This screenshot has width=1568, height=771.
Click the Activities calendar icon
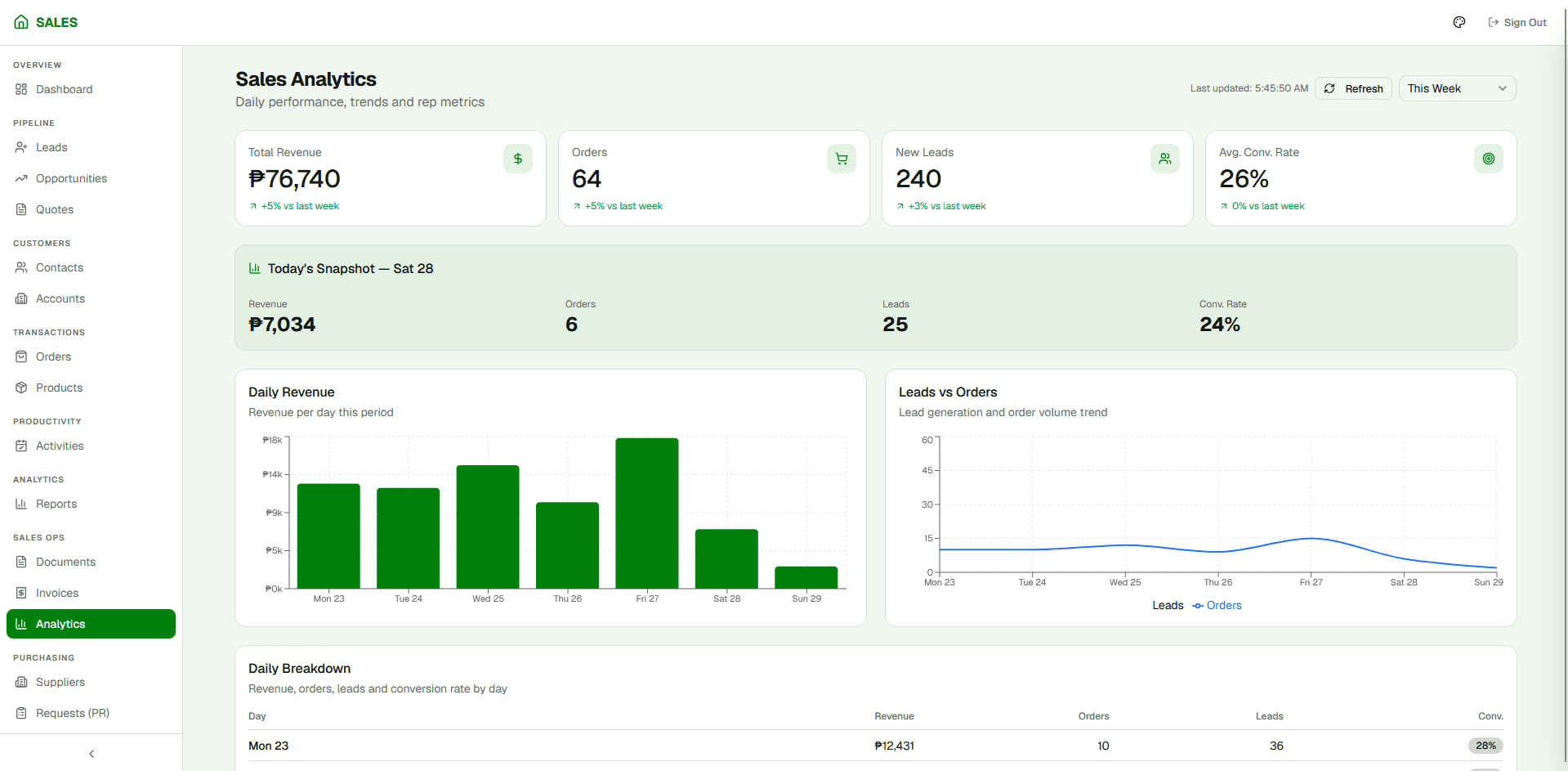tap(21, 446)
